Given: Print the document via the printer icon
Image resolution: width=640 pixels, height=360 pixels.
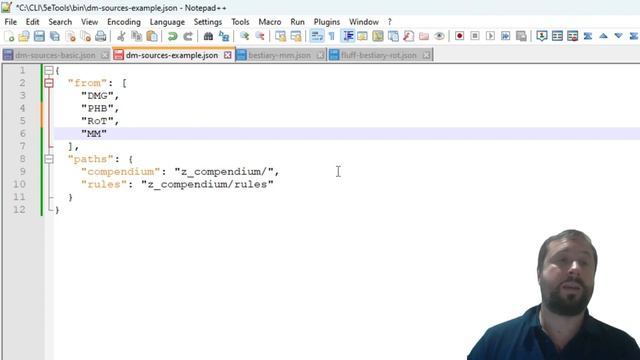Looking at the screenshot, I should pos(100,36).
